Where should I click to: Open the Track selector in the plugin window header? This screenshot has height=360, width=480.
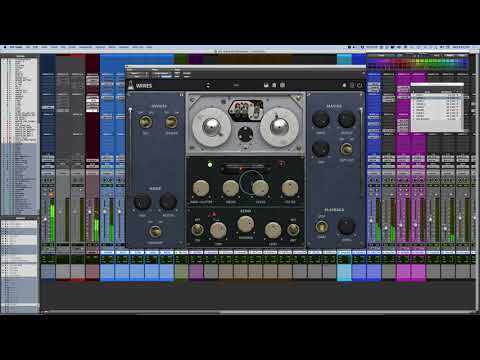[x=138, y=73]
